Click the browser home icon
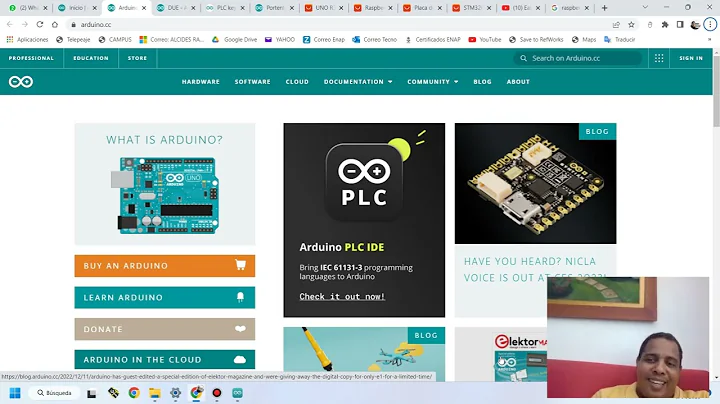Viewport: 720px width, 404px height. (55, 24)
